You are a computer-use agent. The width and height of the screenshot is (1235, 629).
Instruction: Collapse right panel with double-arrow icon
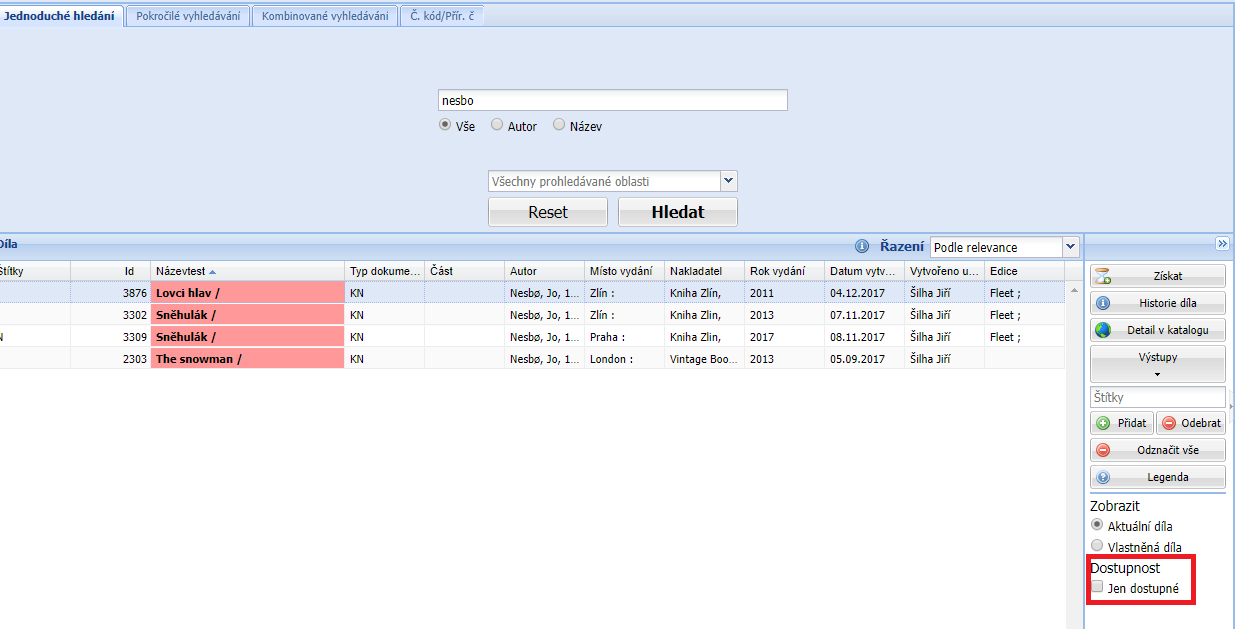[x=1222, y=244]
